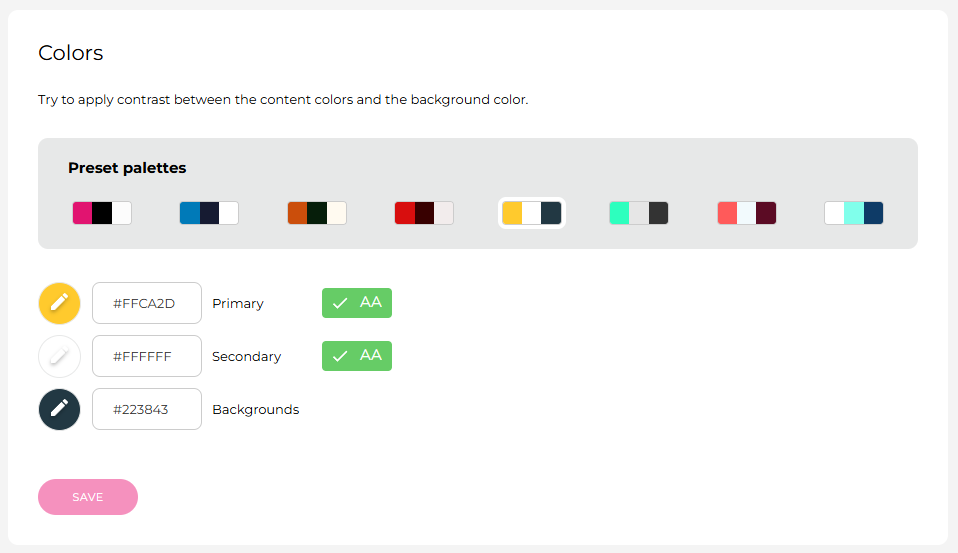Select the orange, dark green and cream palette
This screenshot has width=958, height=553.
coord(317,213)
